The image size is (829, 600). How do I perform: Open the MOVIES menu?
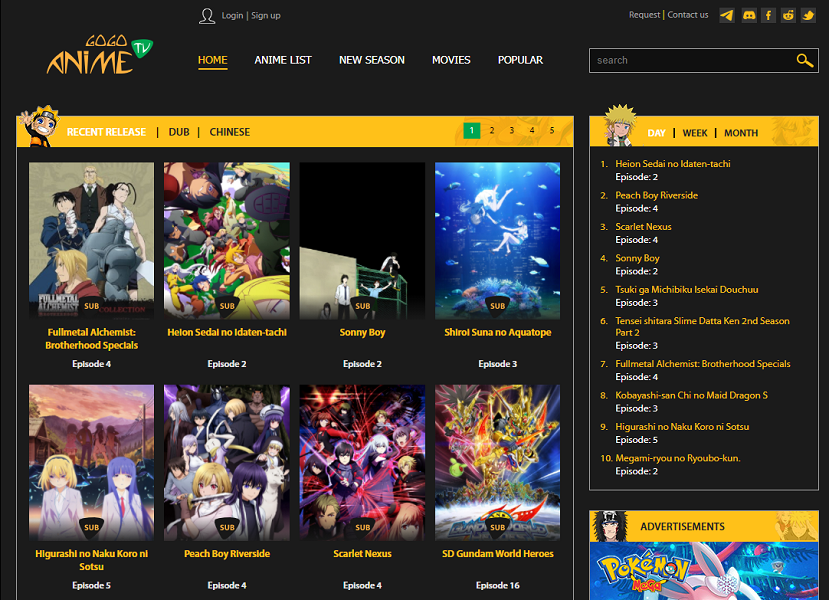coord(451,60)
